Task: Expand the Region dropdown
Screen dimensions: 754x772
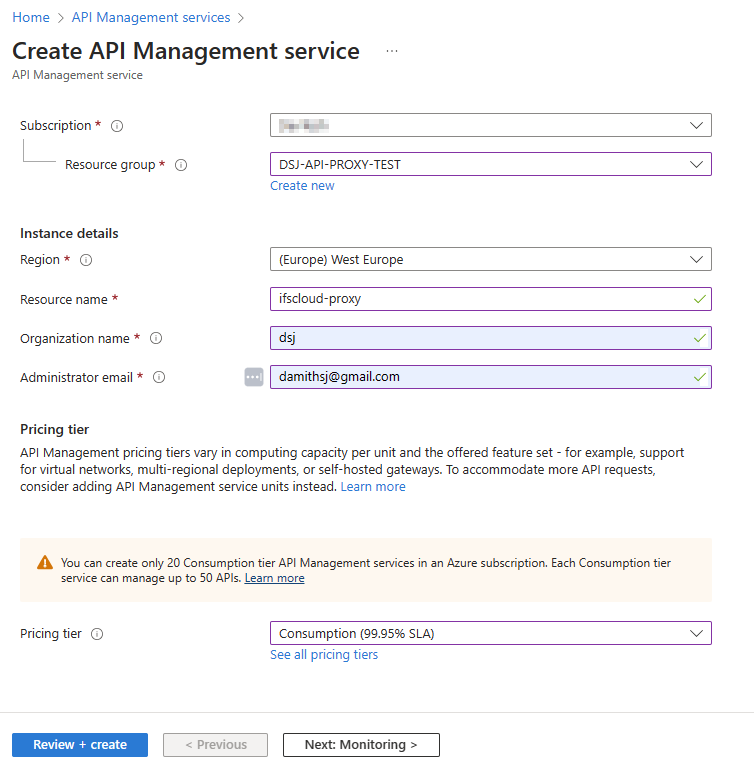Action: pyautogui.click(x=490, y=259)
